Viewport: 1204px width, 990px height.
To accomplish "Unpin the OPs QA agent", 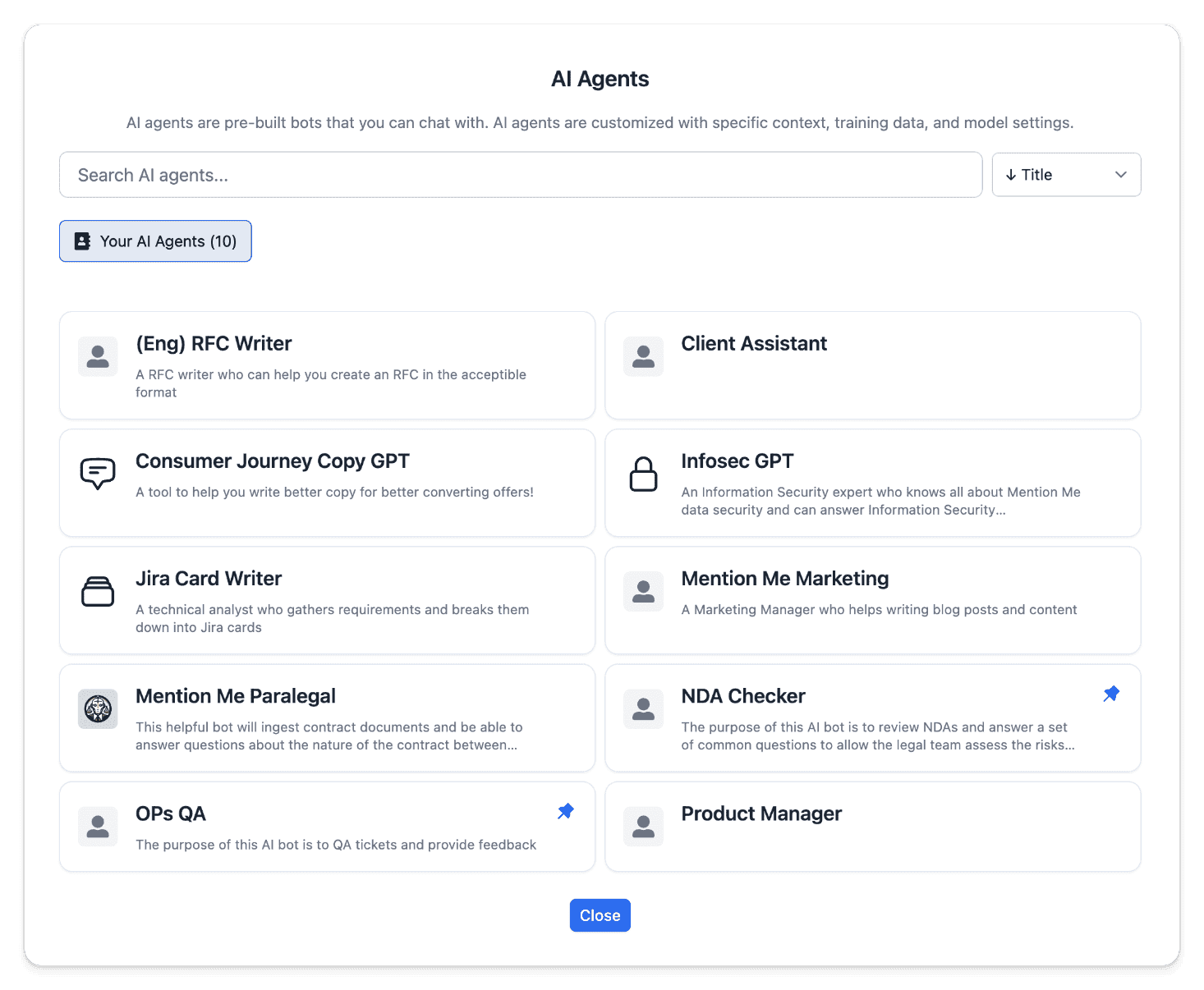I will pyautogui.click(x=566, y=811).
